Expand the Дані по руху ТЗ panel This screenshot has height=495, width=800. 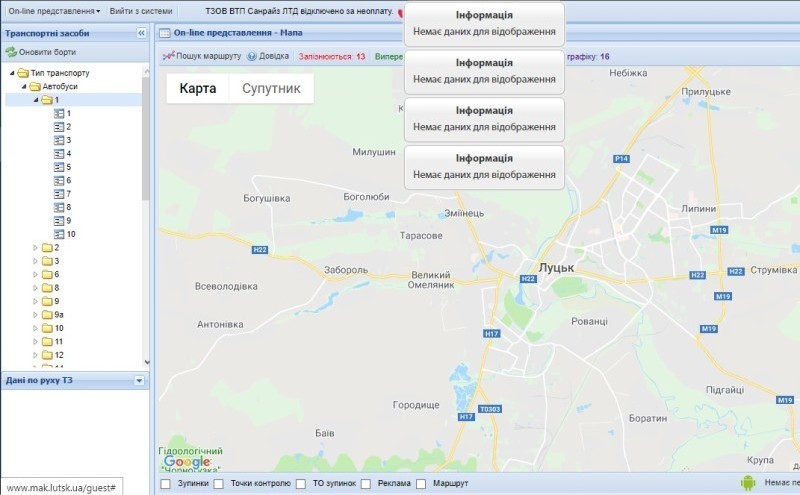[x=139, y=380]
